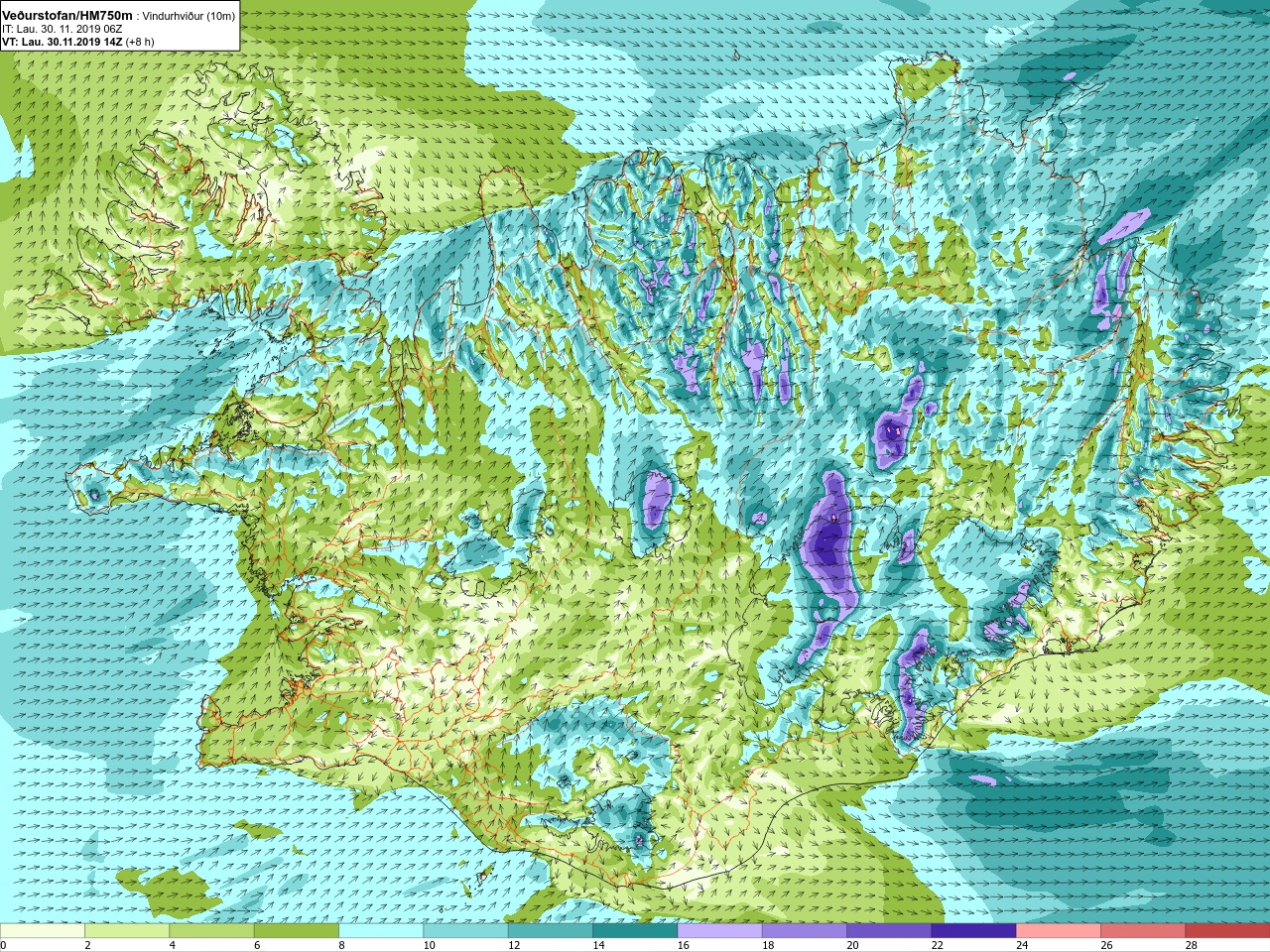Click the 12–14 teal legend swatch

(551, 931)
